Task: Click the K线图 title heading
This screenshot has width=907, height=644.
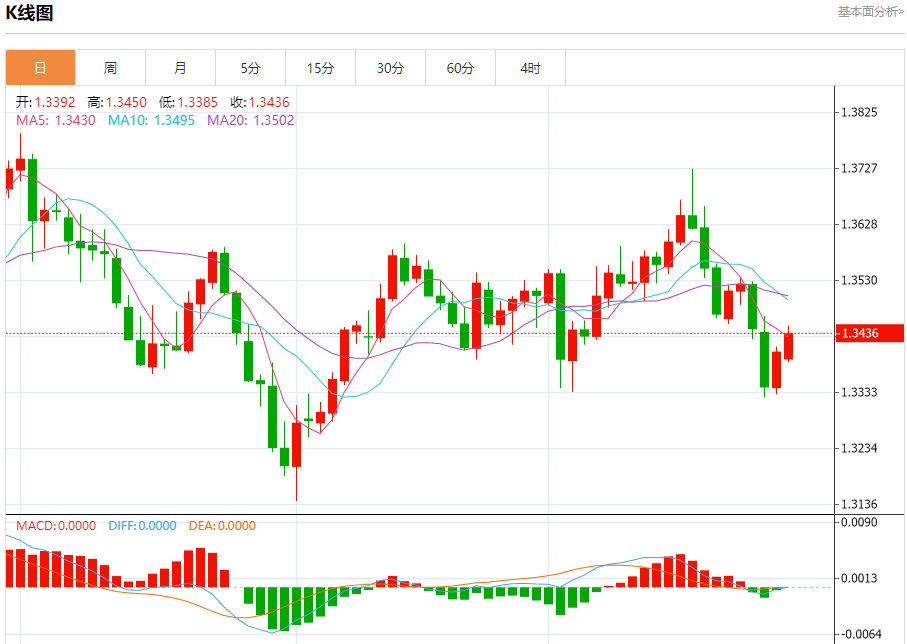Action: pyautogui.click(x=30, y=13)
